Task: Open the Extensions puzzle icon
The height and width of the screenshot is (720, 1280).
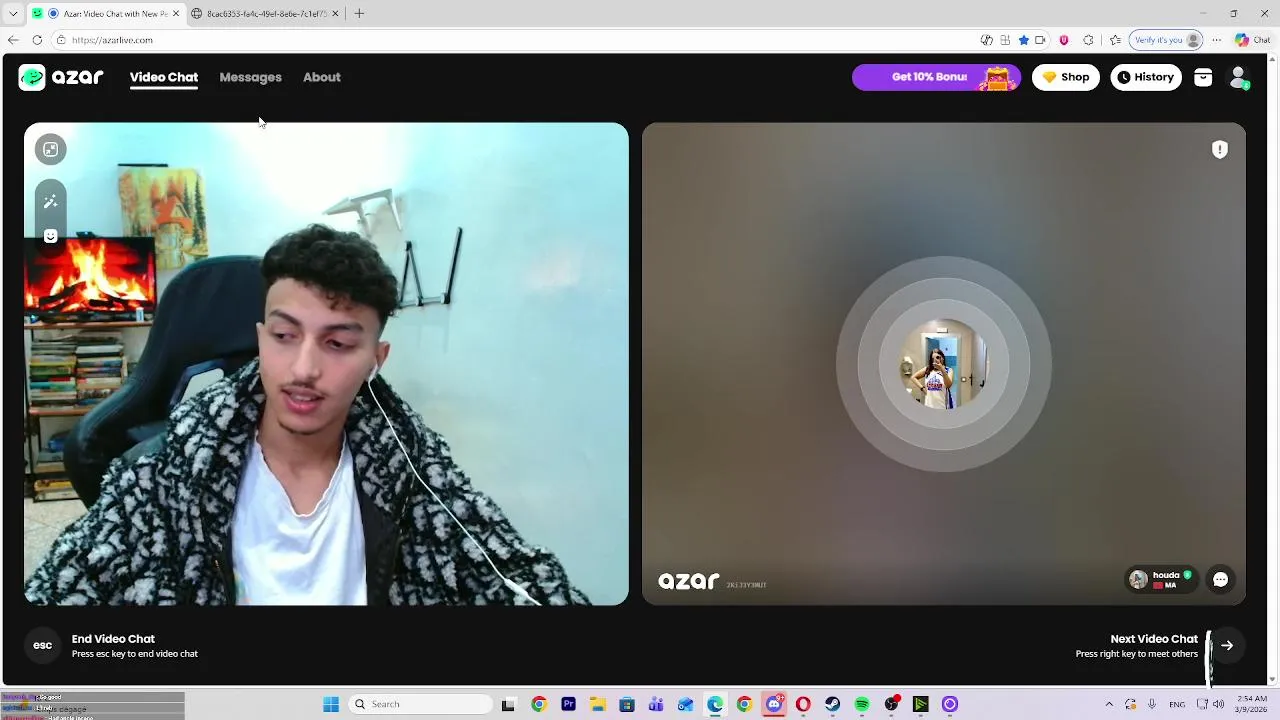Action: tap(1089, 40)
